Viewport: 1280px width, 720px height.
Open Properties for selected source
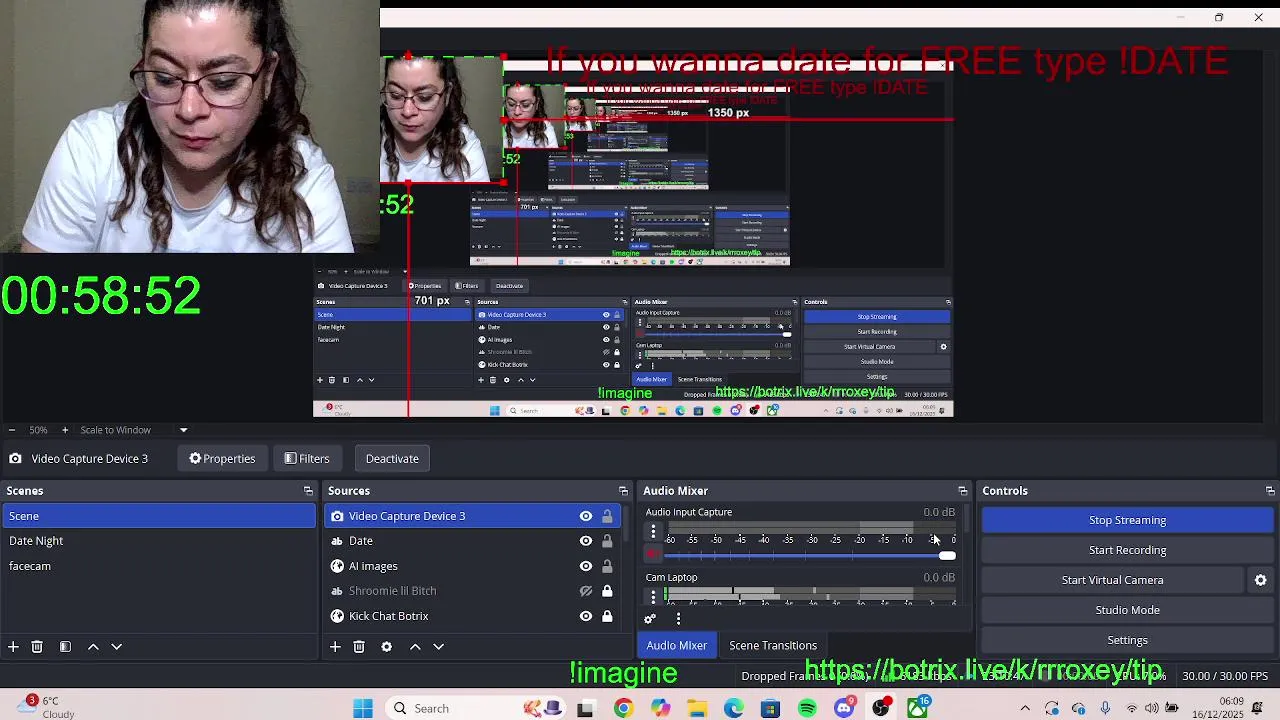click(222, 459)
